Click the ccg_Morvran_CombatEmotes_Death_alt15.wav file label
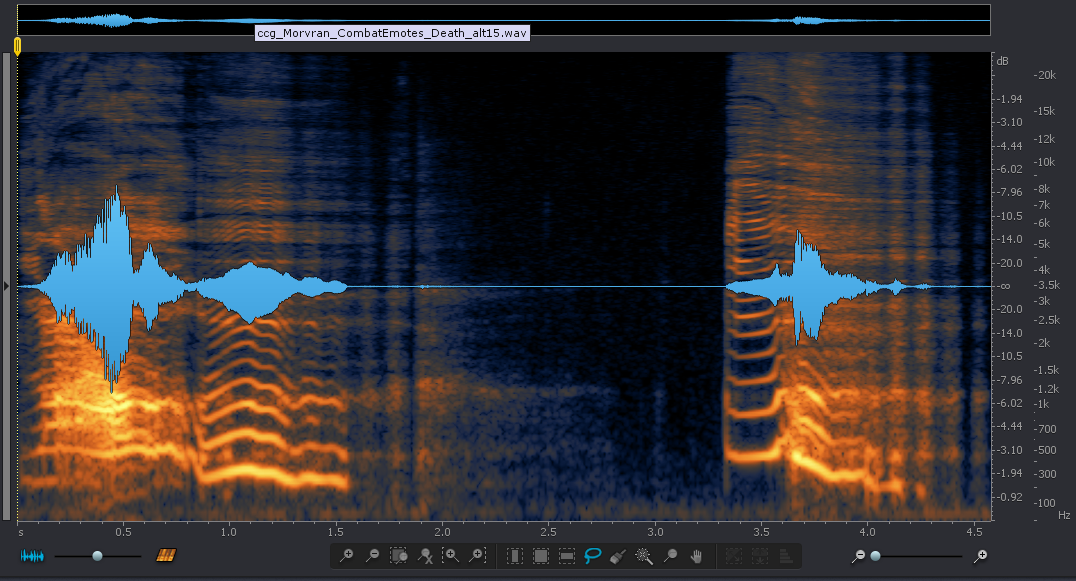The height and width of the screenshot is (581, 1076). click(x=392, y=33)
